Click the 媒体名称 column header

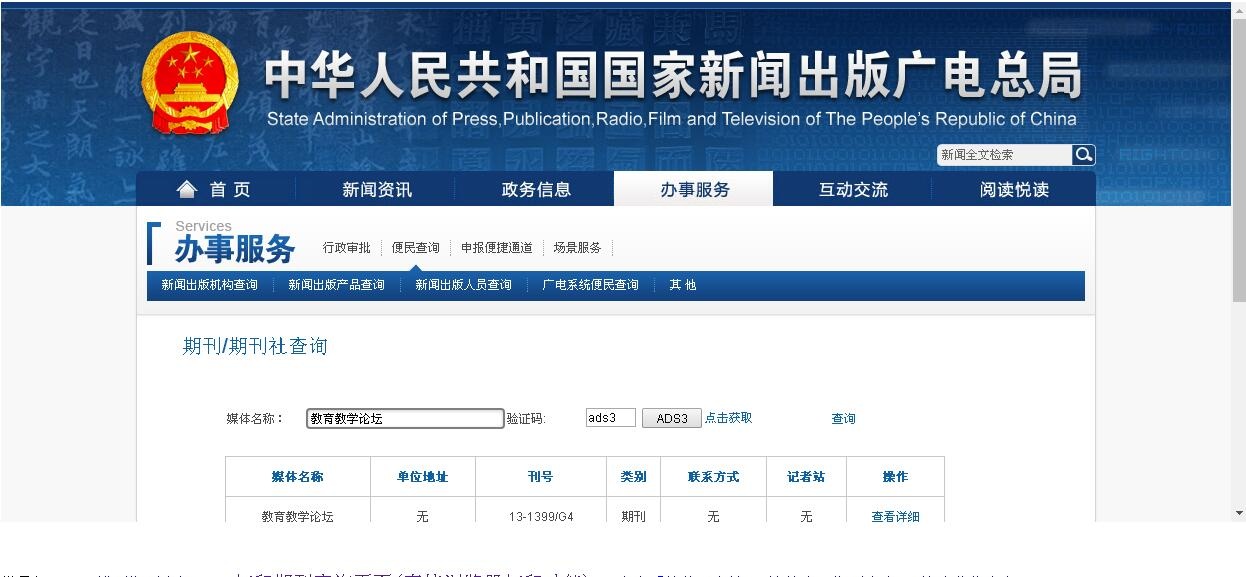coord(298,477)
